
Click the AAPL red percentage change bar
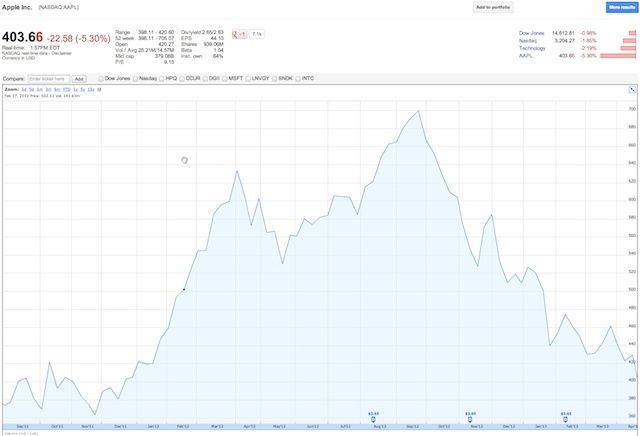(x=626, y=55)
